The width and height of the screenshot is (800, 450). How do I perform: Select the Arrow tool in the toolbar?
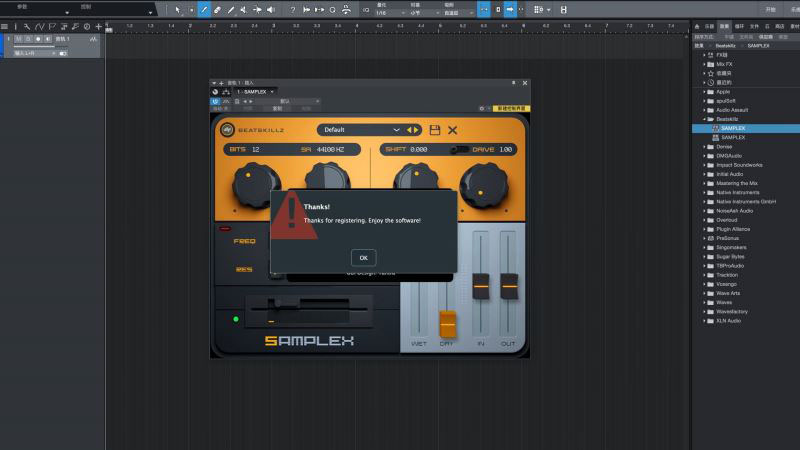point(177,10)
